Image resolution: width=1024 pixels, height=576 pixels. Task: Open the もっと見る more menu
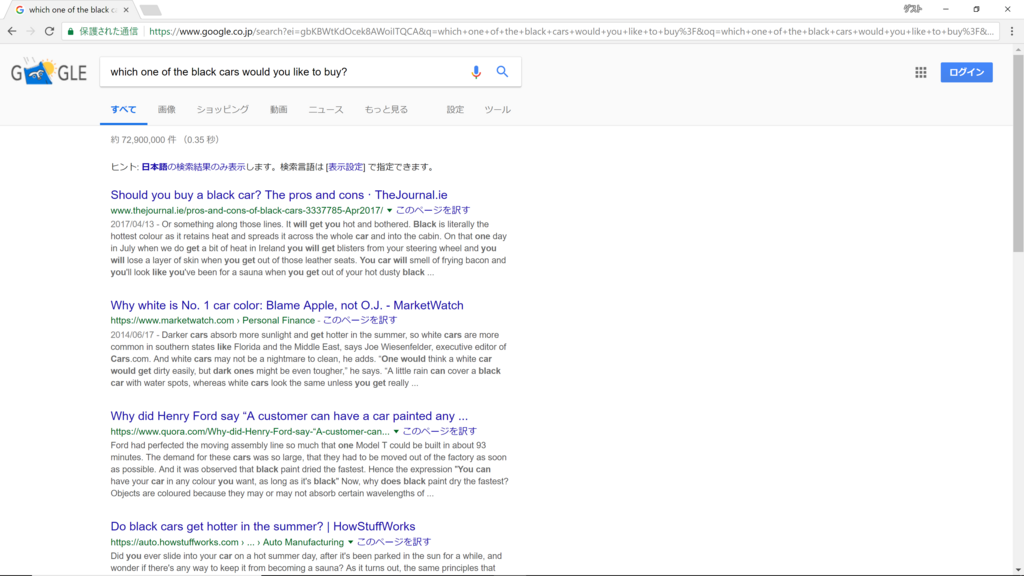point(386,110)
